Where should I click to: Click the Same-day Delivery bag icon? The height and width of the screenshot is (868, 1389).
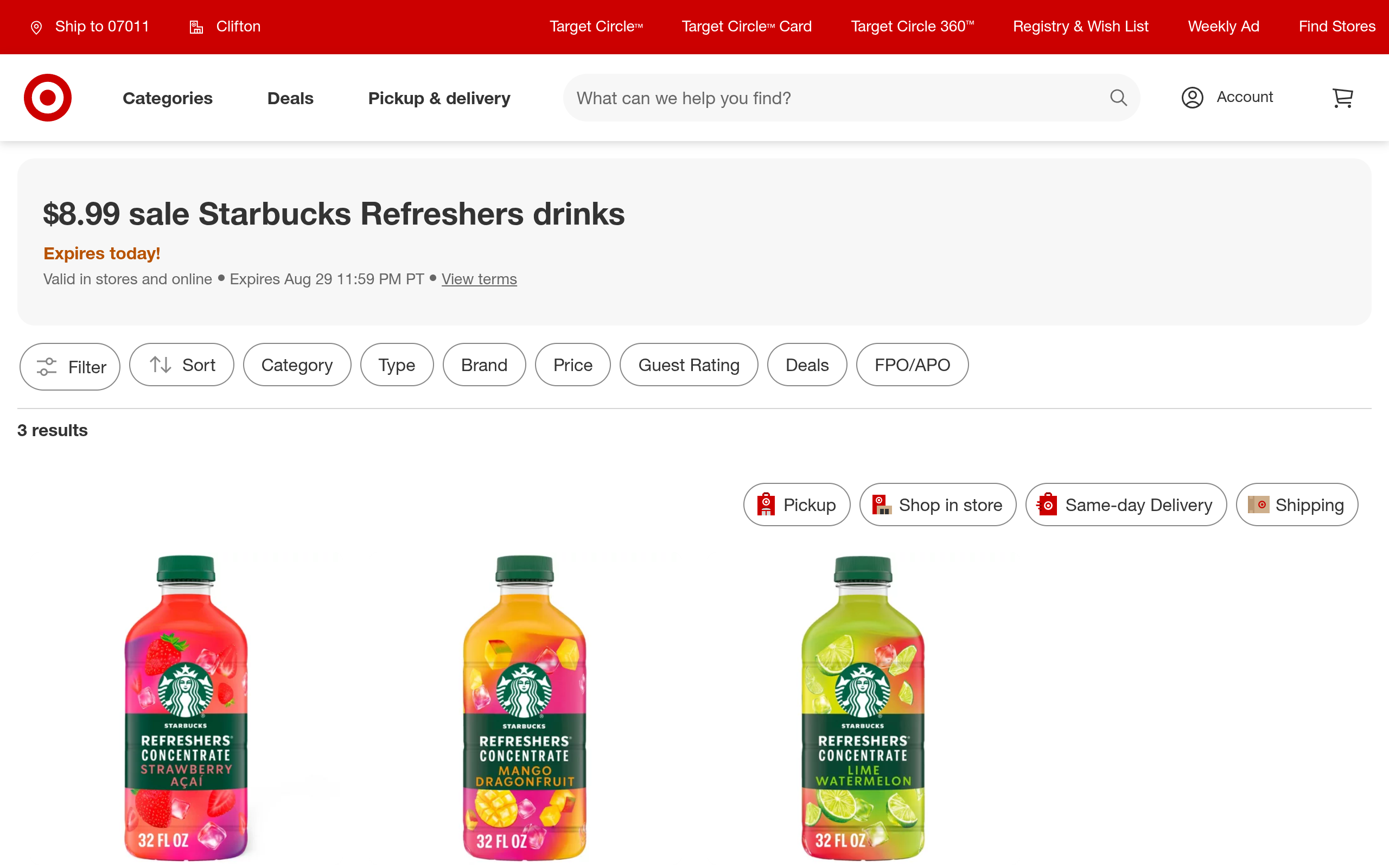tap(1047, 505)
